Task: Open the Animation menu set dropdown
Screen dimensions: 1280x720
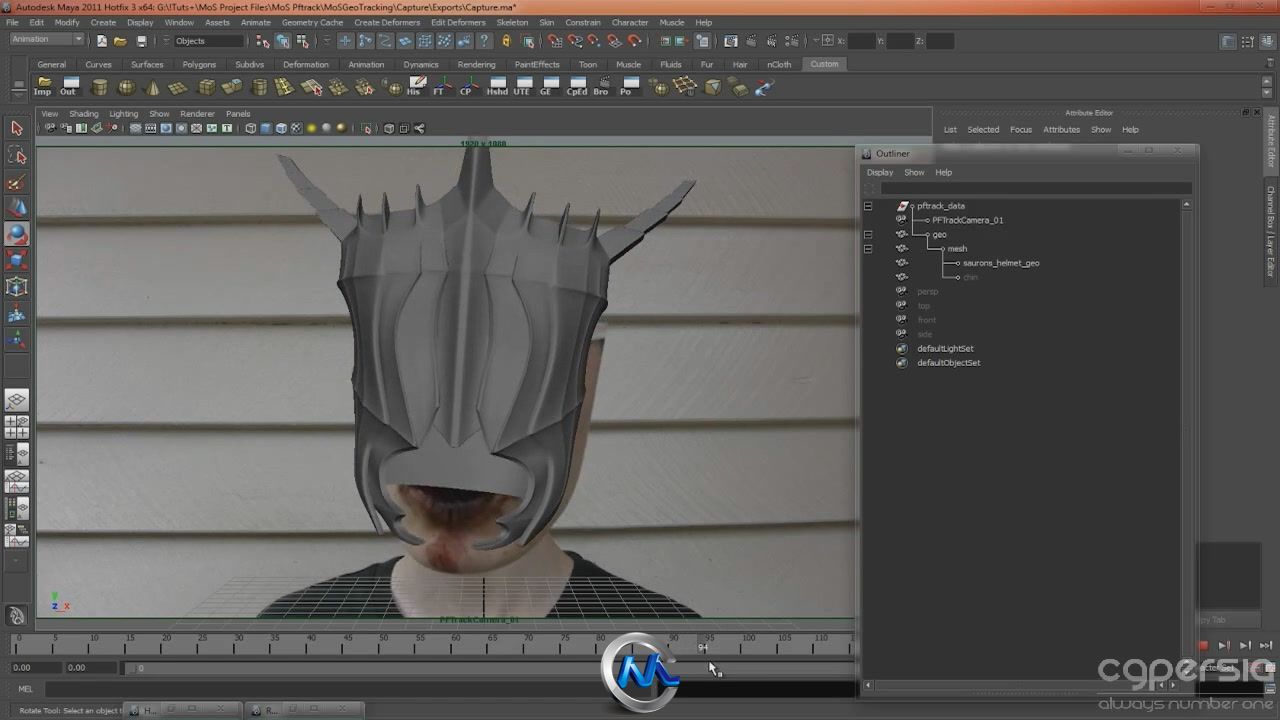Action: (x=47, y=40)
